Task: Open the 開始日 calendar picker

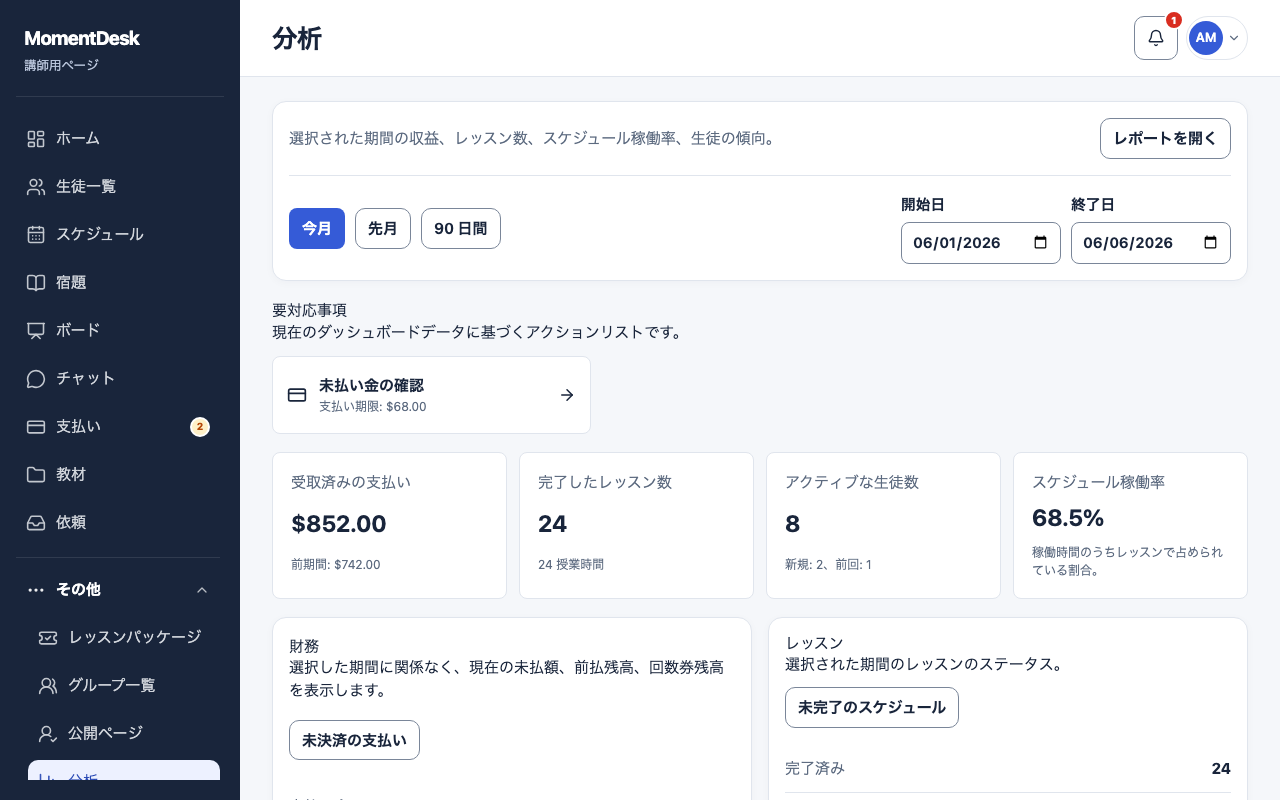Action: (1040, 243)
